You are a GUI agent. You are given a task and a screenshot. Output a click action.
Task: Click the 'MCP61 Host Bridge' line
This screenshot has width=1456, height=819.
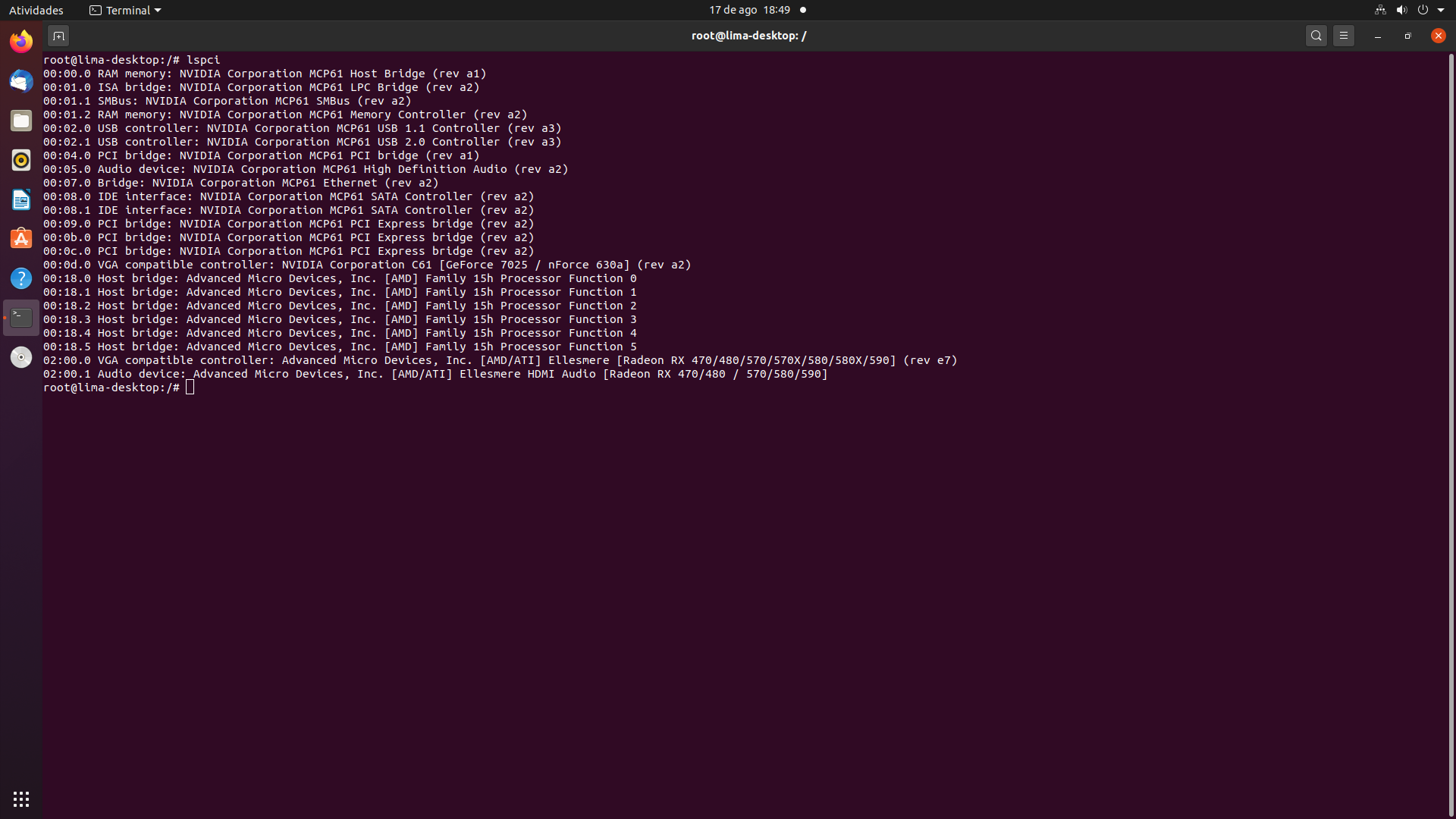[x=265, y=74]
